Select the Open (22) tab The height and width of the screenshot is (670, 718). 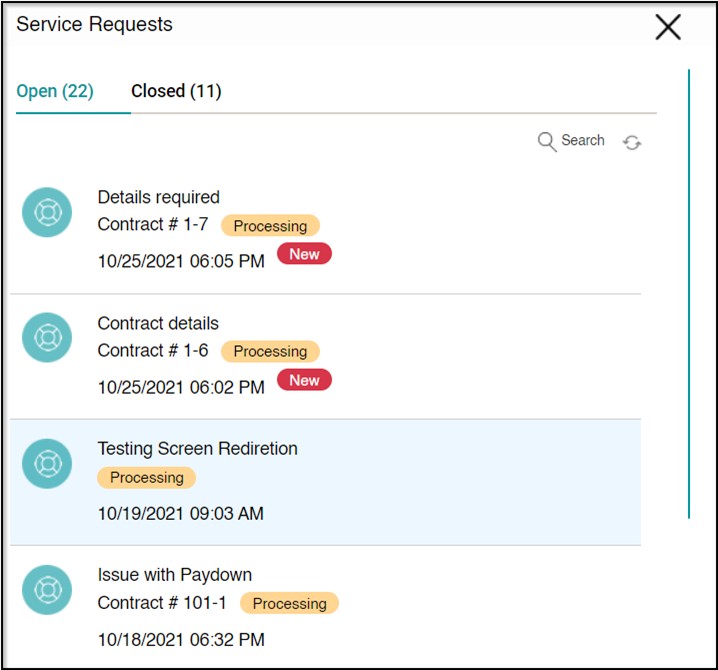click(x=55, y=91)
